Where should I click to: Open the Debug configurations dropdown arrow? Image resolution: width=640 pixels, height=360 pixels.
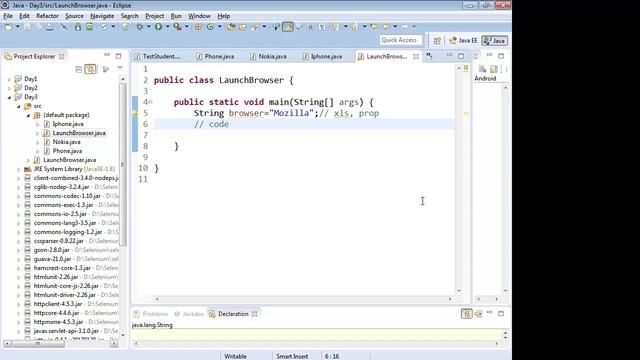pos(149,27)
